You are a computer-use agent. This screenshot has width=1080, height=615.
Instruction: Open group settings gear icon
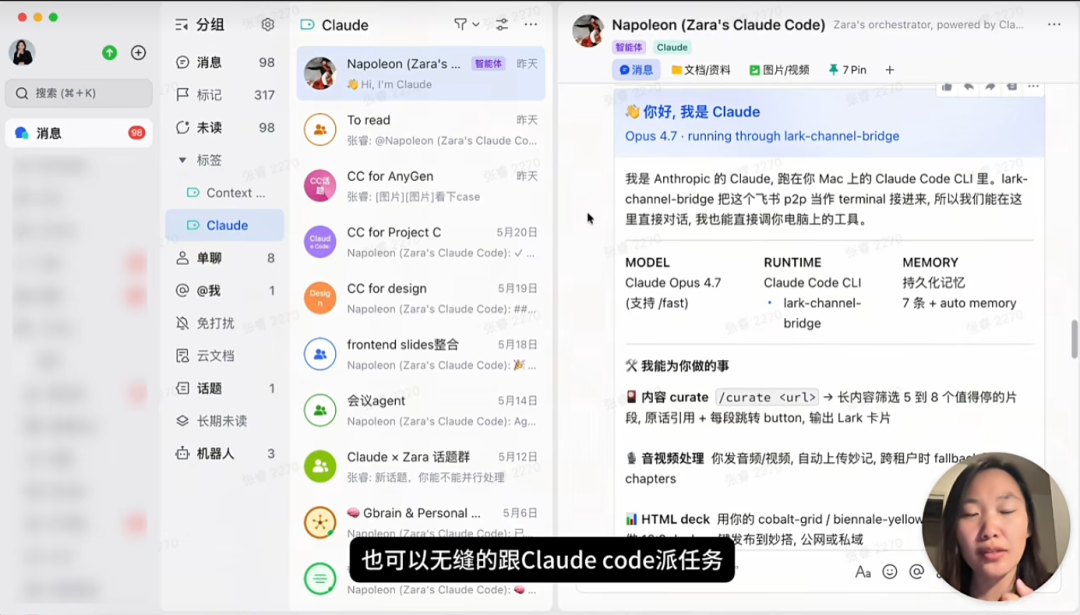point(267,25)
